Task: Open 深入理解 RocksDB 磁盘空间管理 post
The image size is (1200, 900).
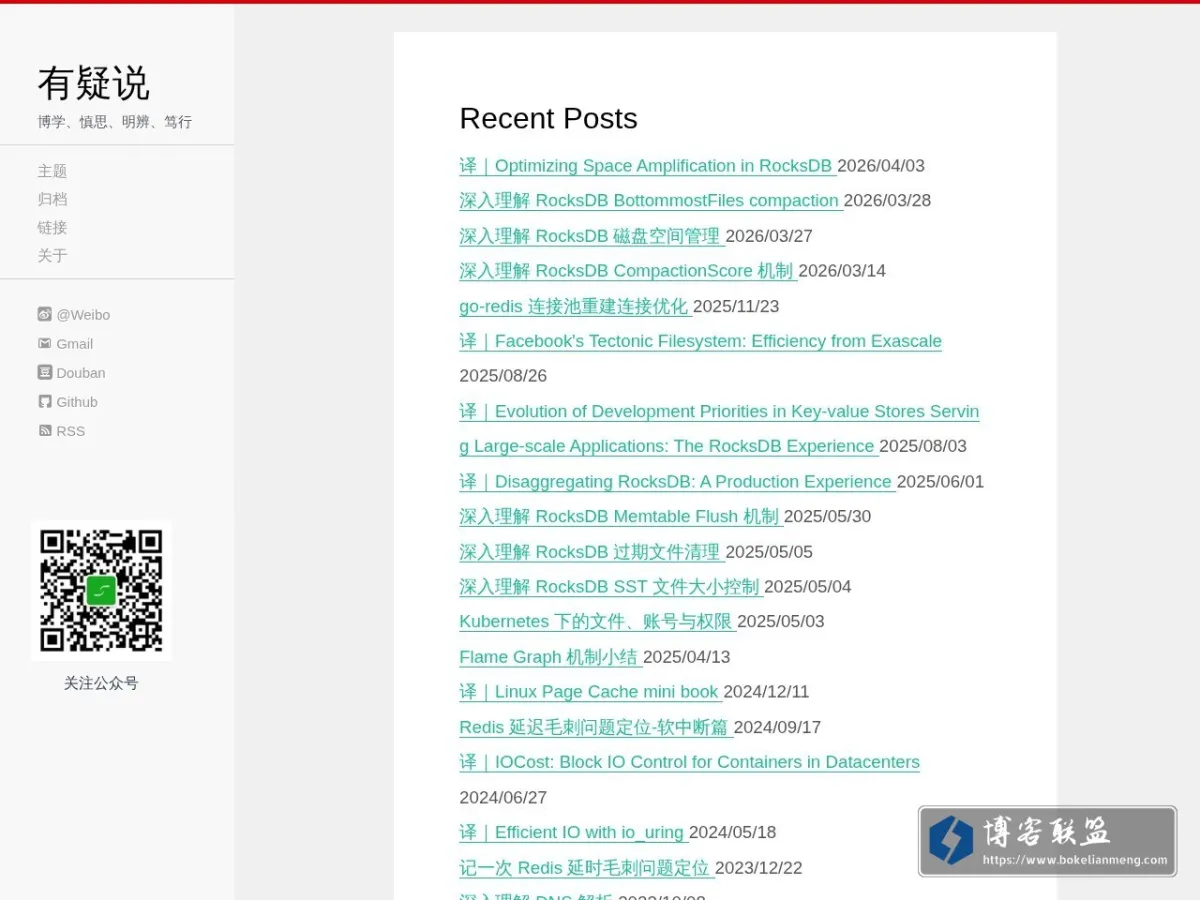Action: pyautogui.click(x=590, y=236)
